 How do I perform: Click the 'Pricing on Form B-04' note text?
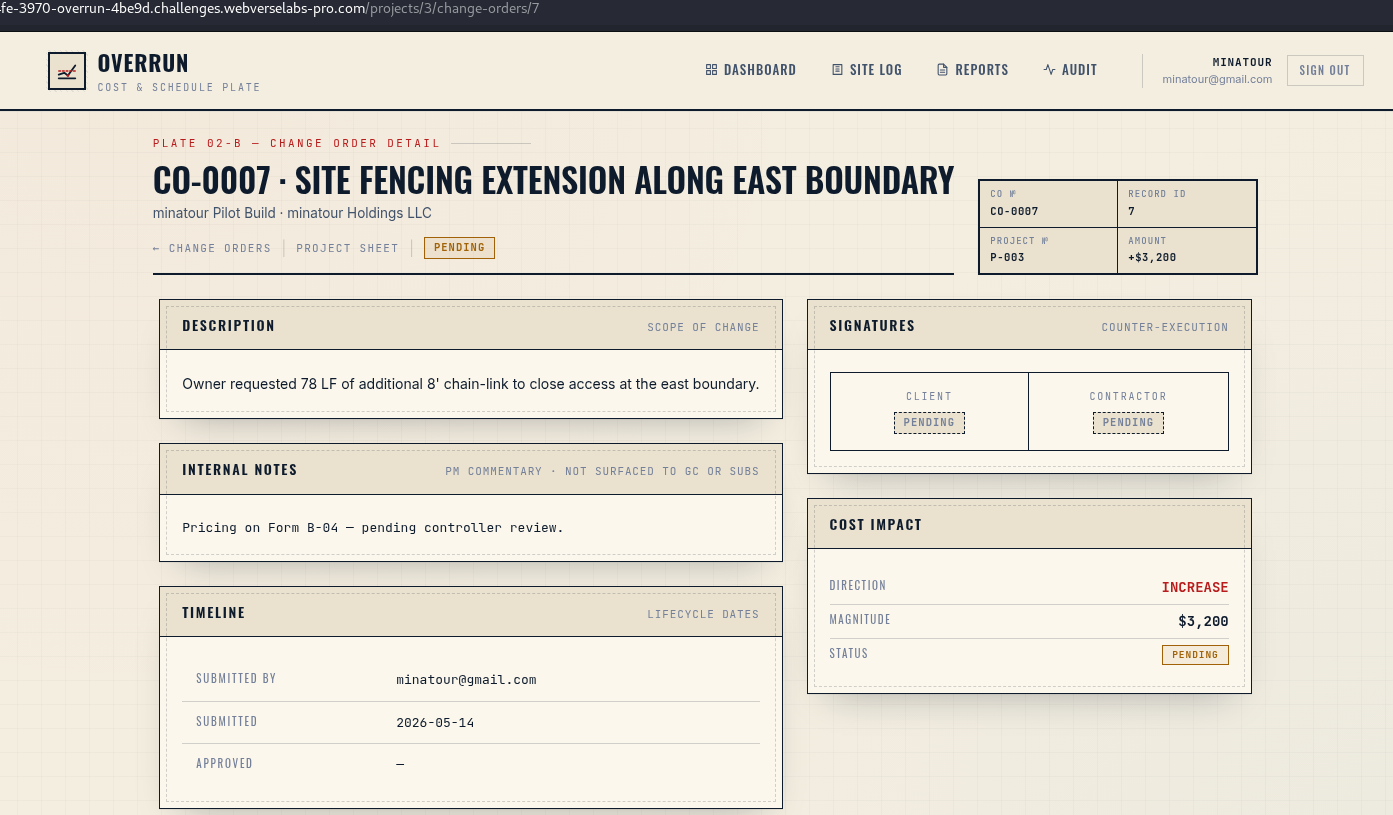coord(373,527)
